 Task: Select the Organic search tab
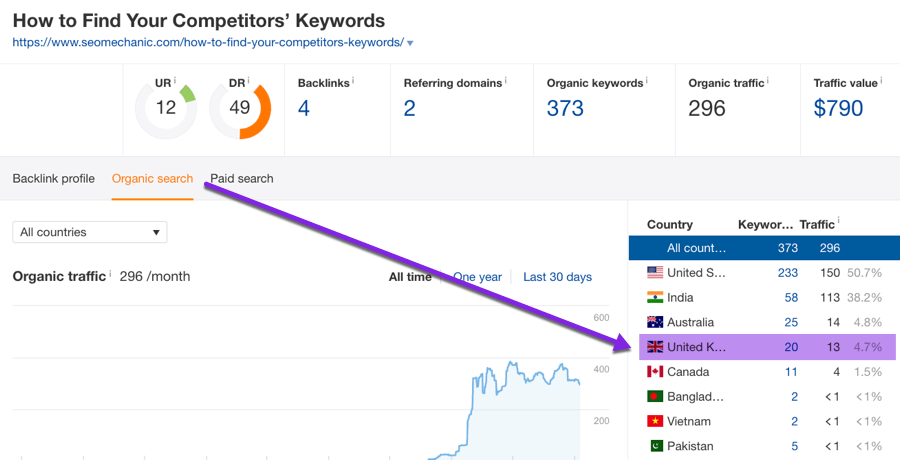click(x=152, y=178)
